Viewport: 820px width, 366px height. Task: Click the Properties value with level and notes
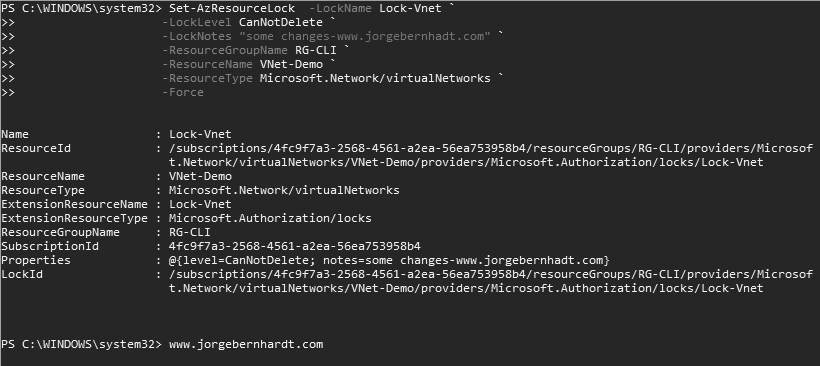click(389, 260)
